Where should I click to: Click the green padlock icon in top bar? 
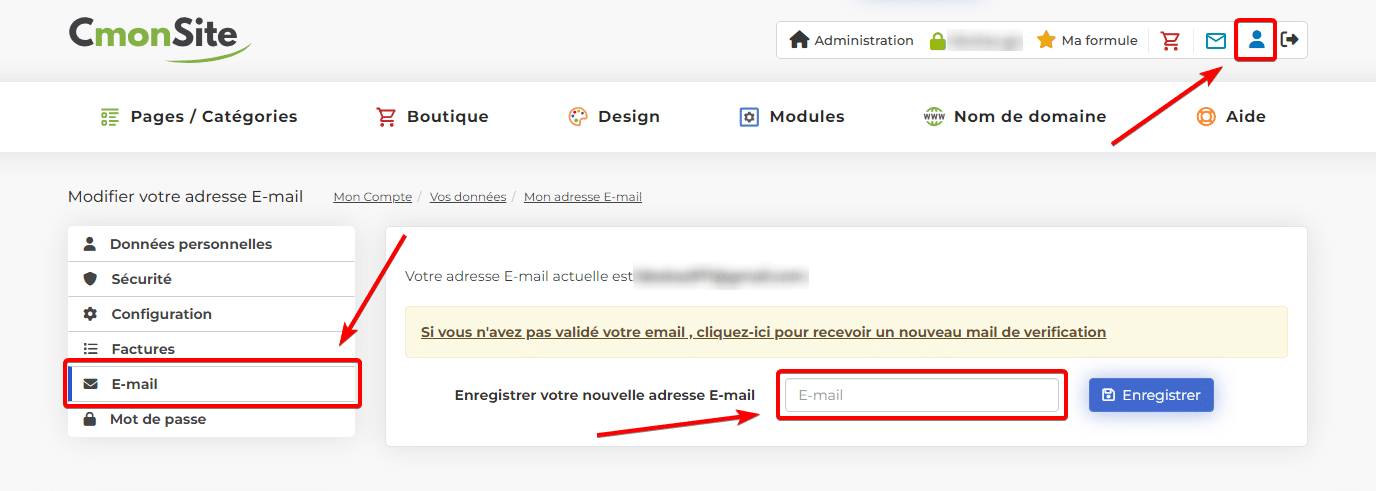[x=937, y=41]
